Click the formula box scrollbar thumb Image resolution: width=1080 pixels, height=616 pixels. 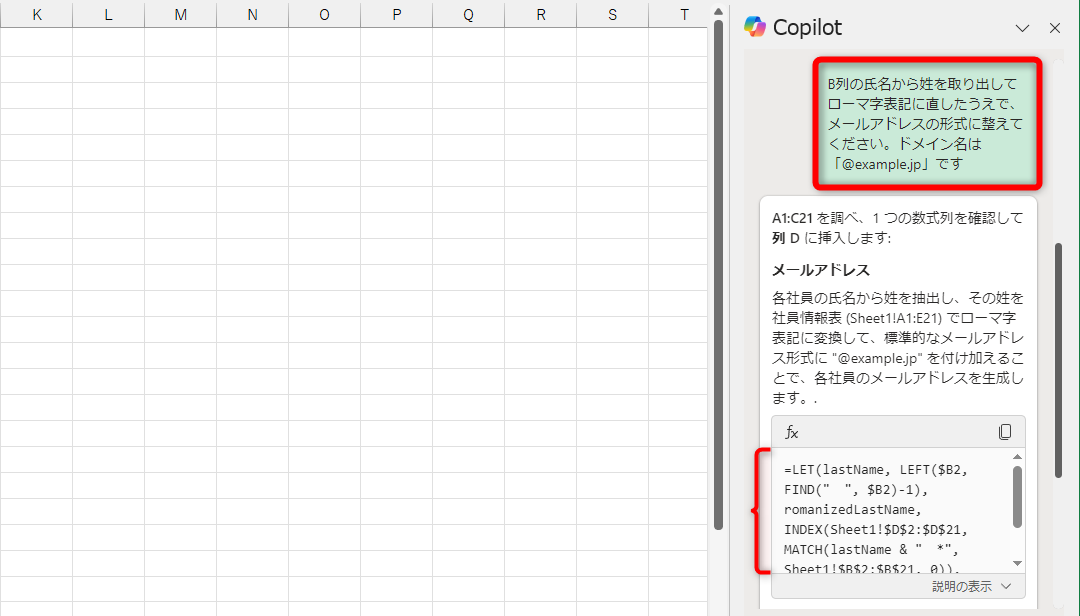pos(1017,497)
